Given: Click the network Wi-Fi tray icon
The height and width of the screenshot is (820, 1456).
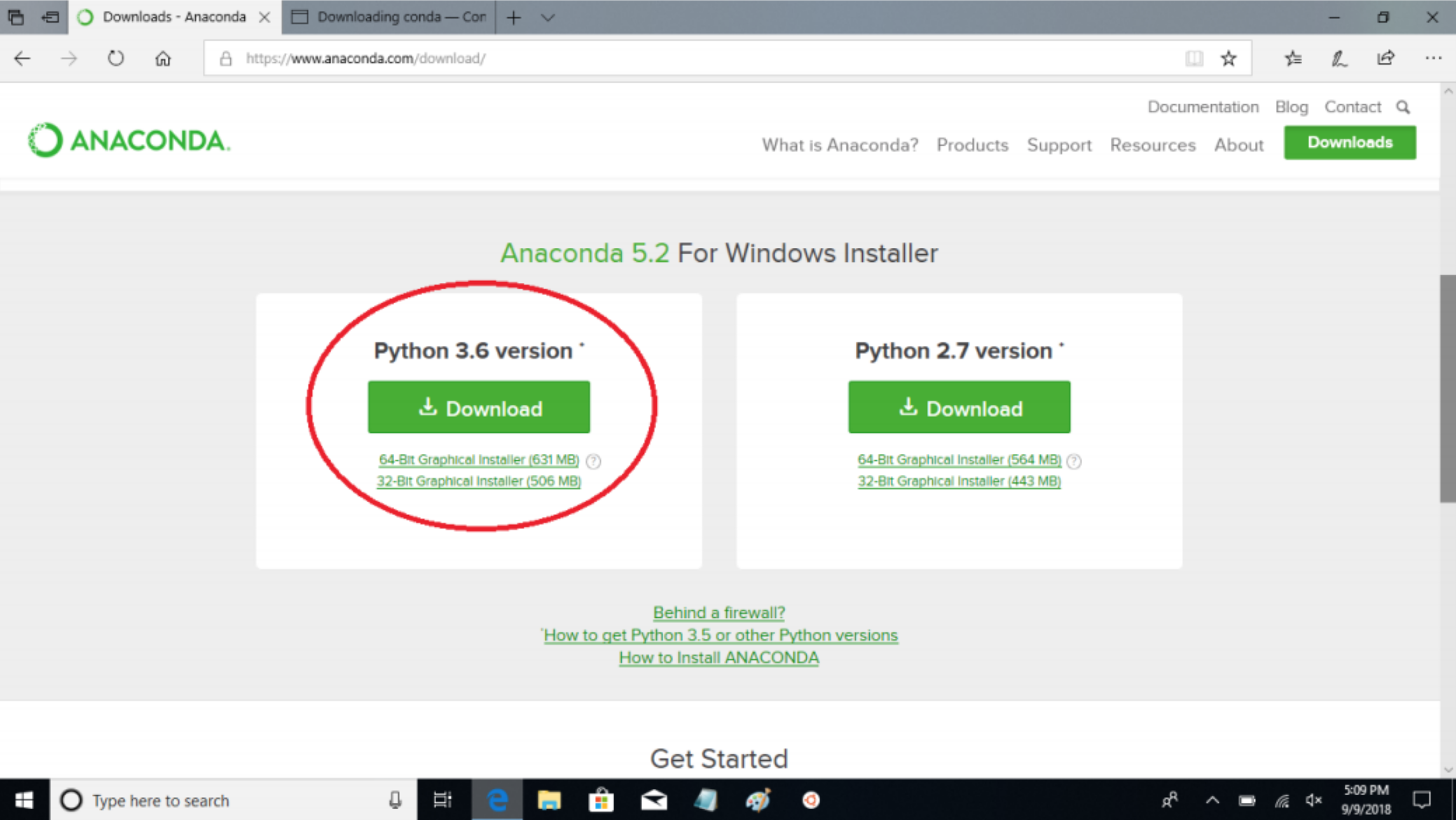Looking at the screenshot, I should coord(1282,800).
